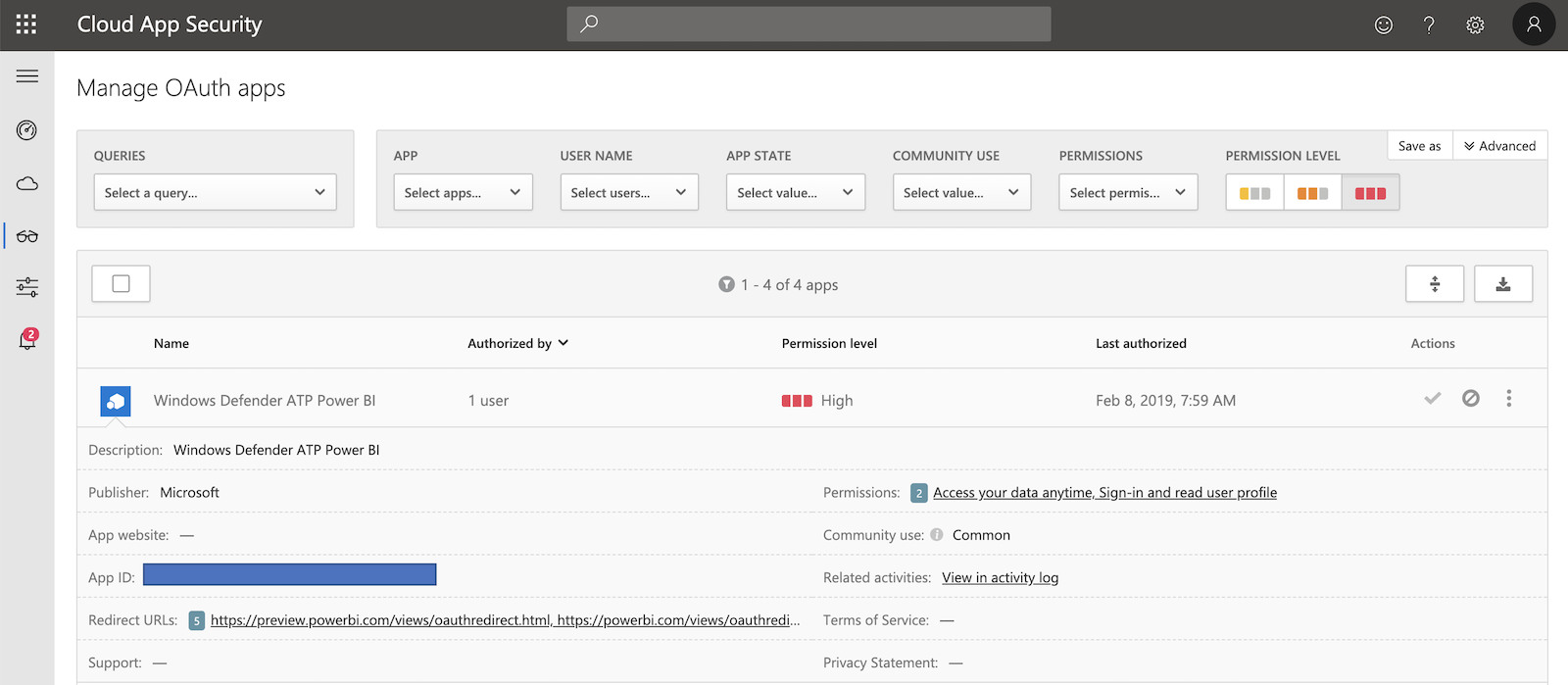Image resolution: width=1568 pixels, height=685 pixels.
Task: Click the Feb 8, 2019, 7:59 AM date
Action: pos(1165,401)
